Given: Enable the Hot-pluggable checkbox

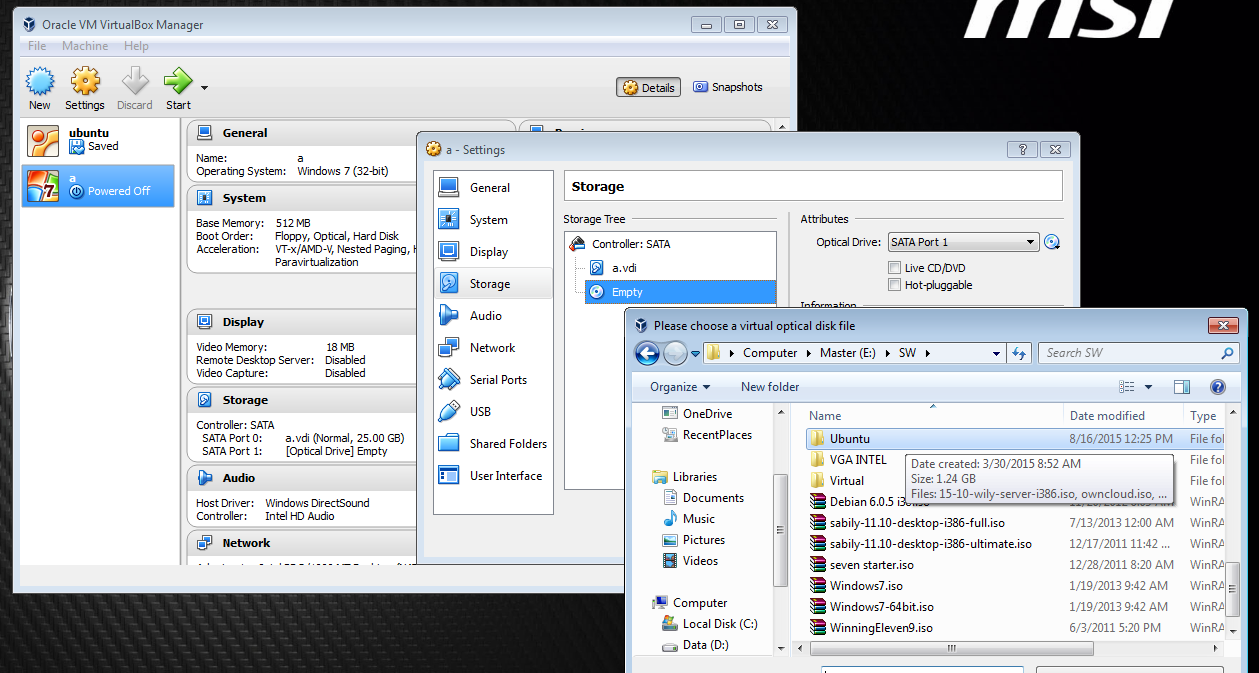Looking at the screenshot, I should click(894, 285).
